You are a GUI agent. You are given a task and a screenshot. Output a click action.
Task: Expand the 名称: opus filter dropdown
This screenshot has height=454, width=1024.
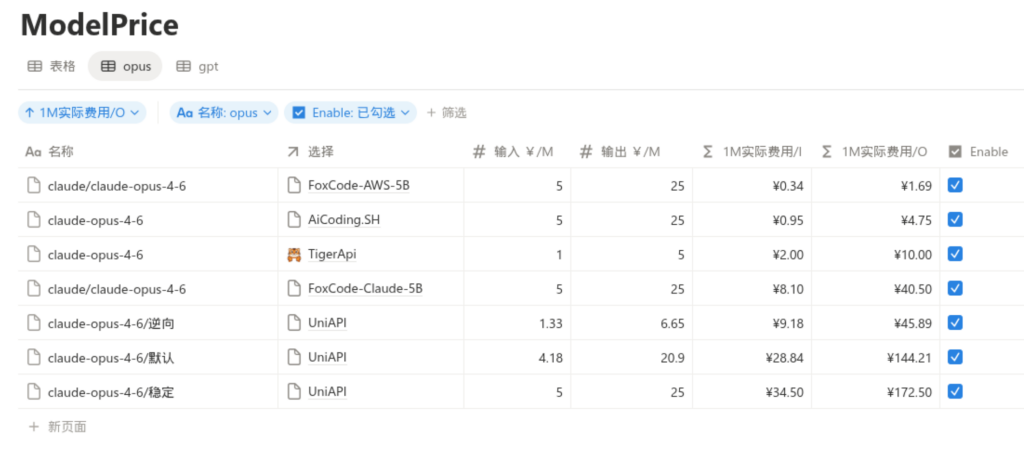(223, 113)
